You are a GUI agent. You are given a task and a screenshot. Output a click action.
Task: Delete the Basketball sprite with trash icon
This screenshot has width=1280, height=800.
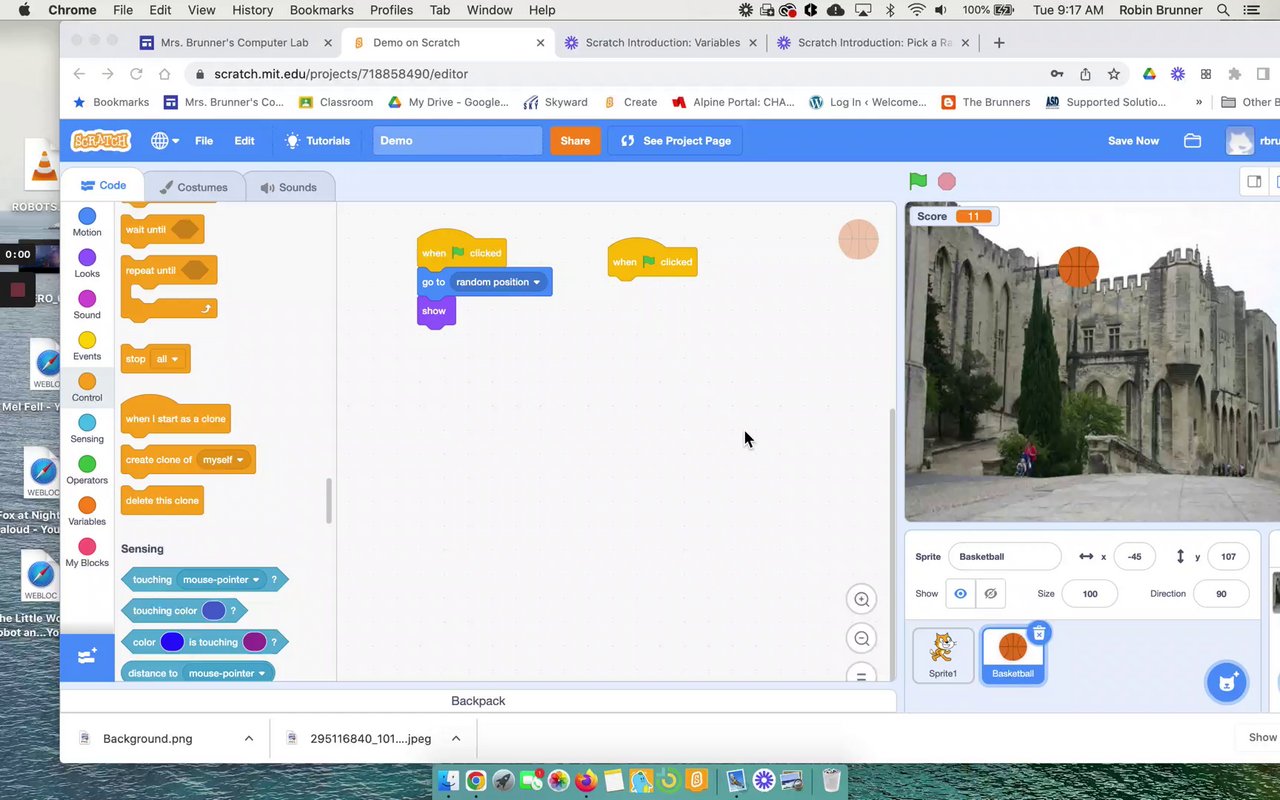coord(1039,633)
